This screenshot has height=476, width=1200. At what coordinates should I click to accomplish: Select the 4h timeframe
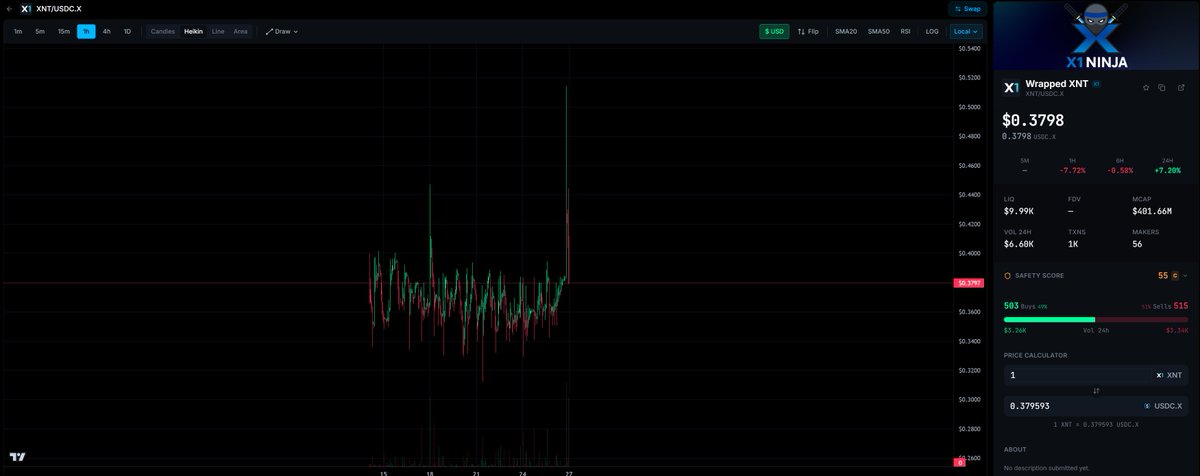click(106, 31)
